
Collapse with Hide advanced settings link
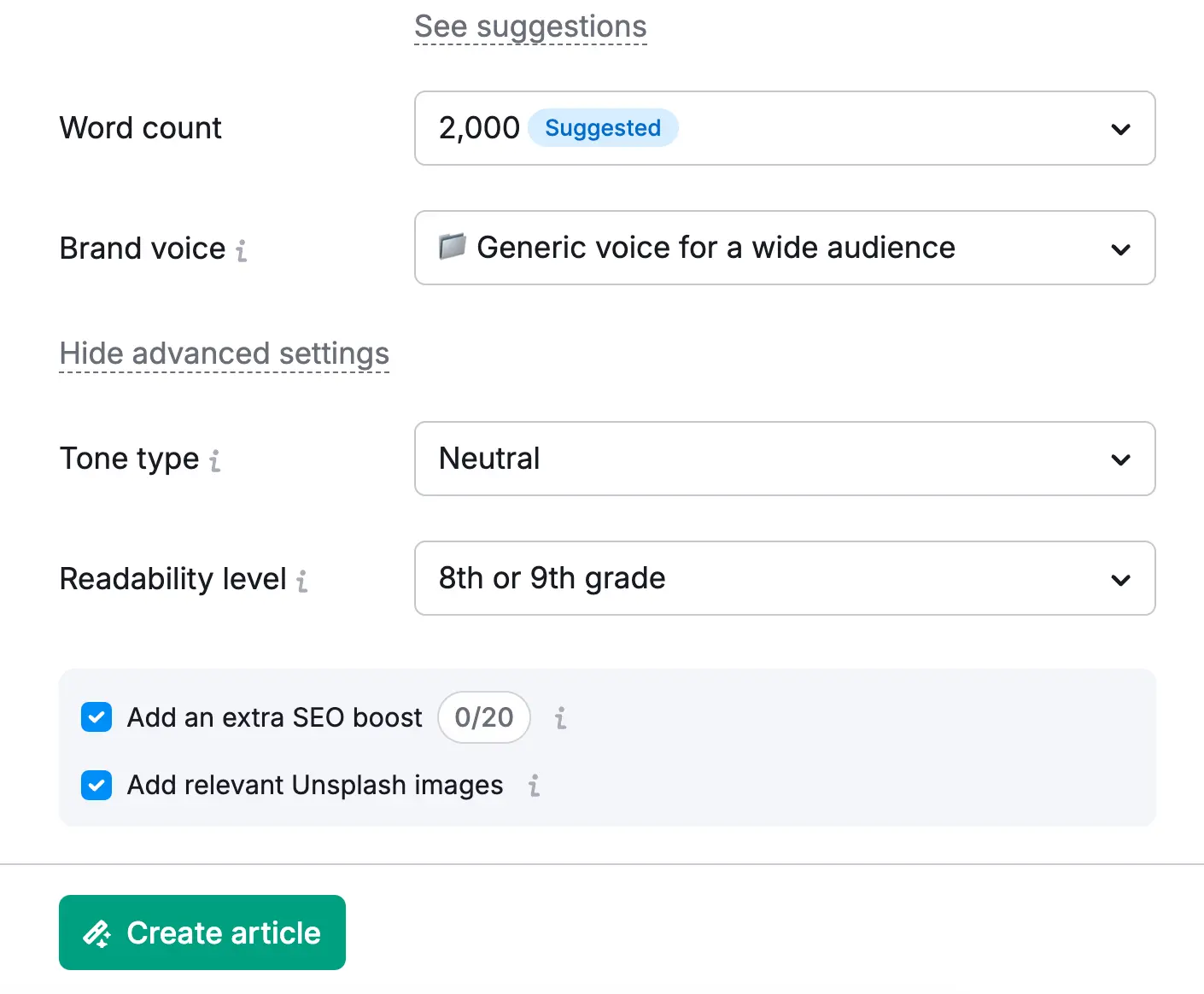tap(225, 354)
